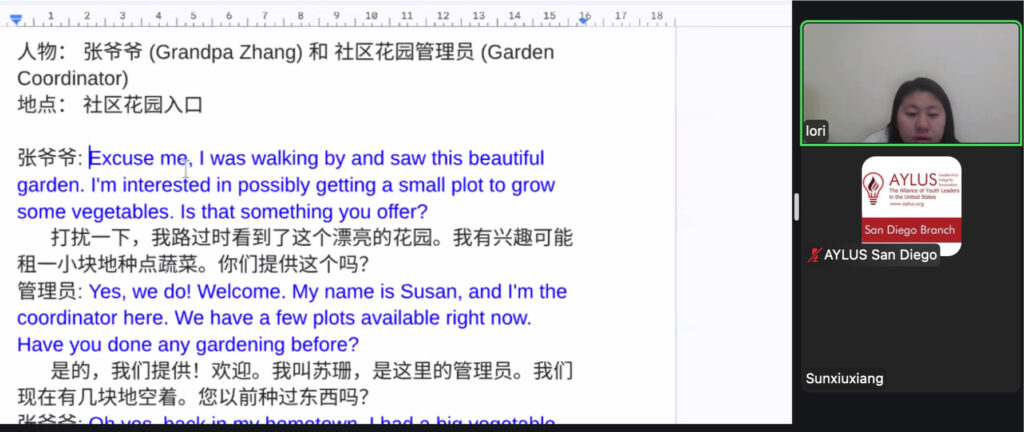
Task: Click the '管理员:' speaker label
Action: point(48,292)
